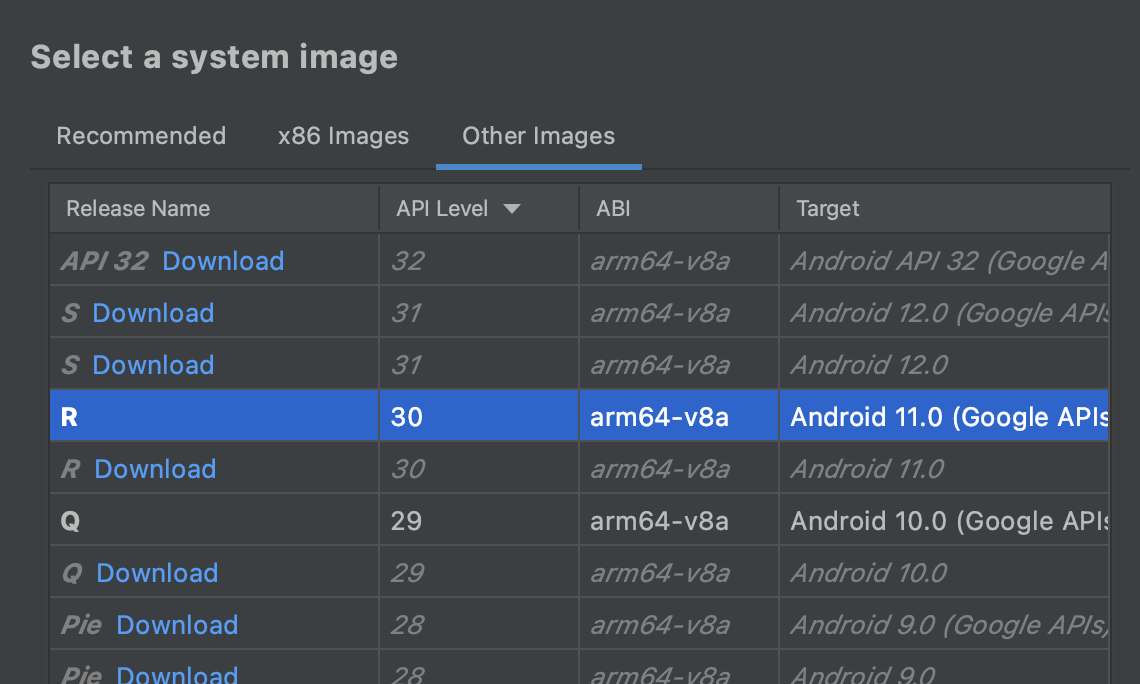Select Q release with Android 10.0 Google APIs
Image resolution: width=1140 pixels, height=684 pixels.
click(70, 521)
